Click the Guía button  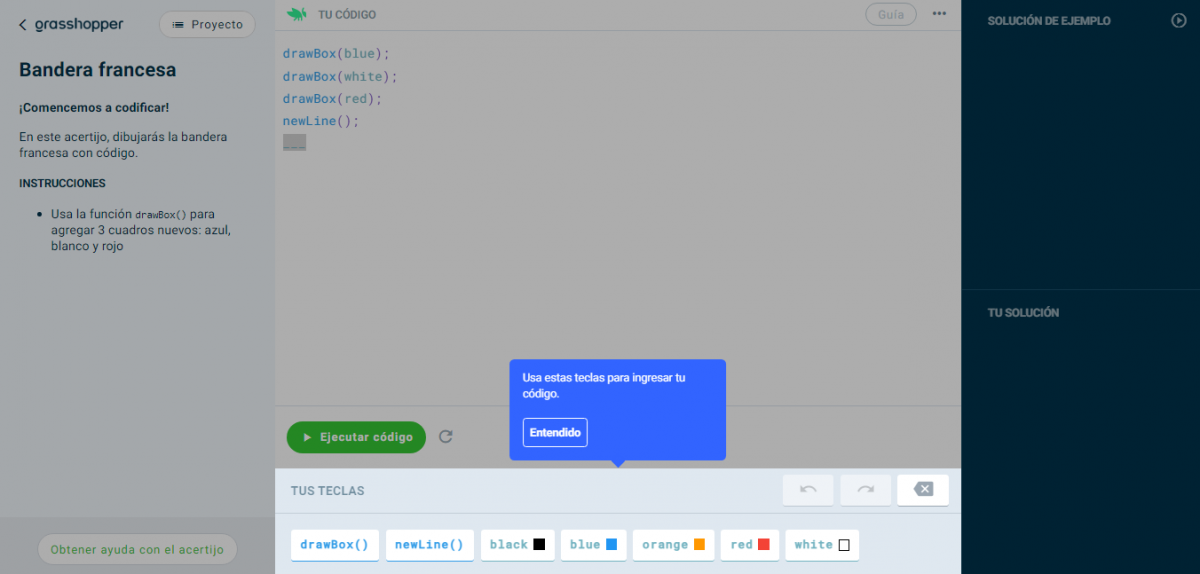point(890,14)
